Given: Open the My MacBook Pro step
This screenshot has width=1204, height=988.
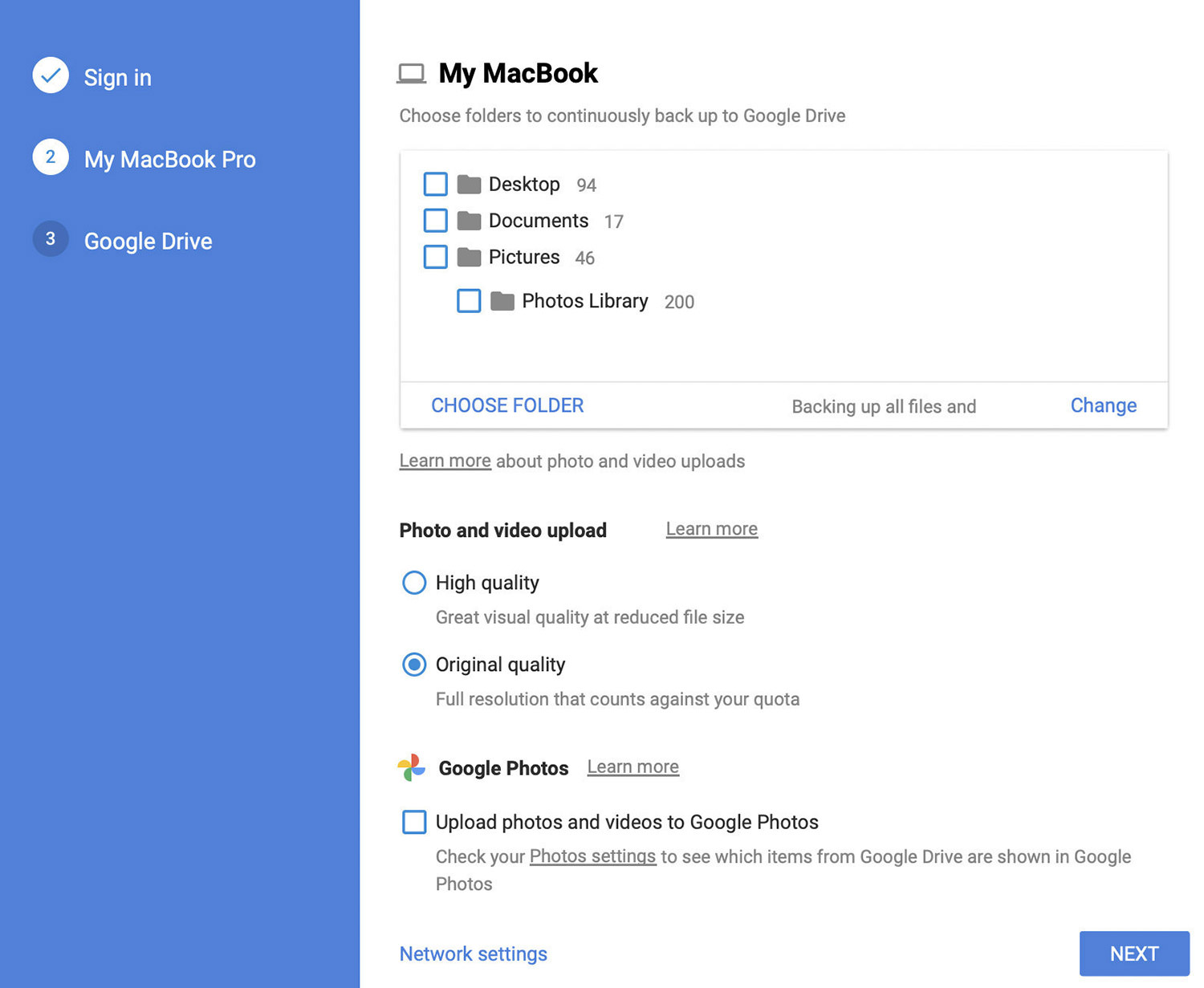Looking at the screenshot, I should 170,159.
